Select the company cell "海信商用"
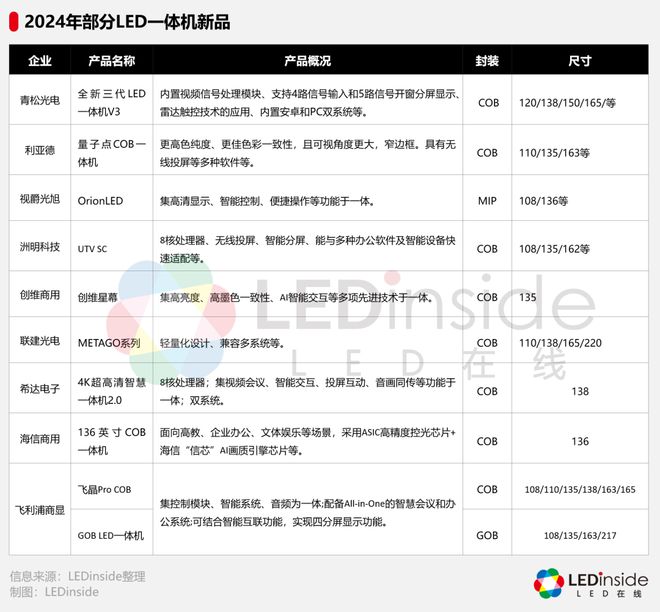Image resolution: width=660 pixels, height=612 pixels. 40,439
